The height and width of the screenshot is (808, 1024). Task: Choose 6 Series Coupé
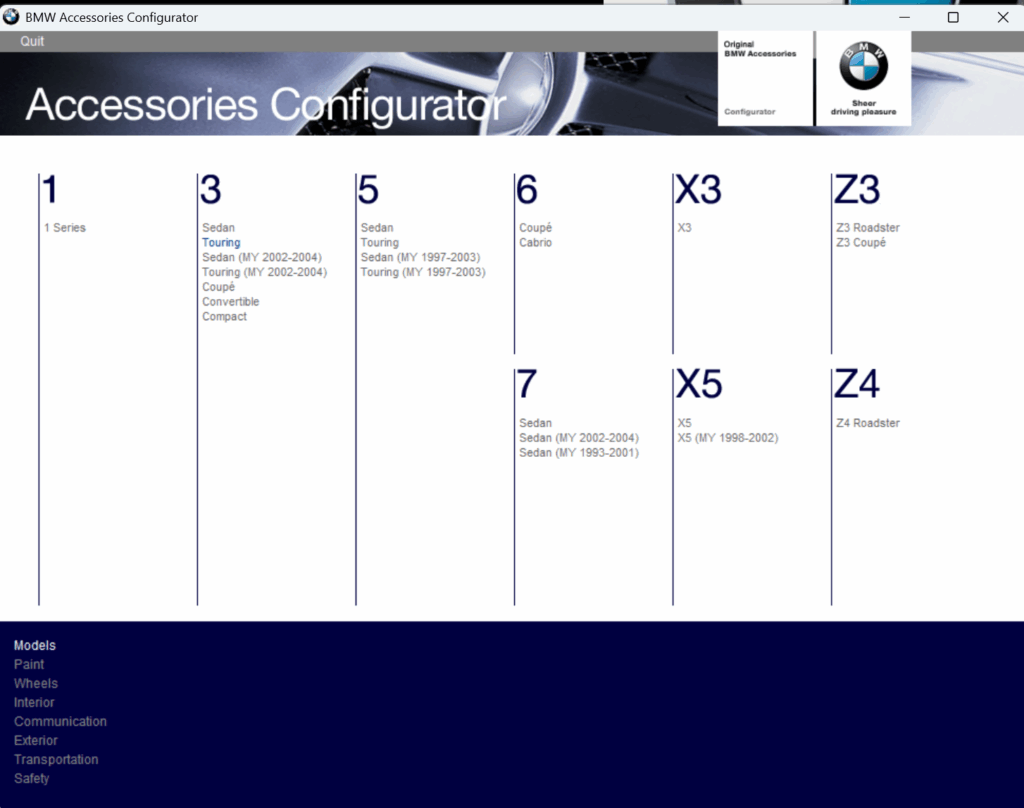536,227
